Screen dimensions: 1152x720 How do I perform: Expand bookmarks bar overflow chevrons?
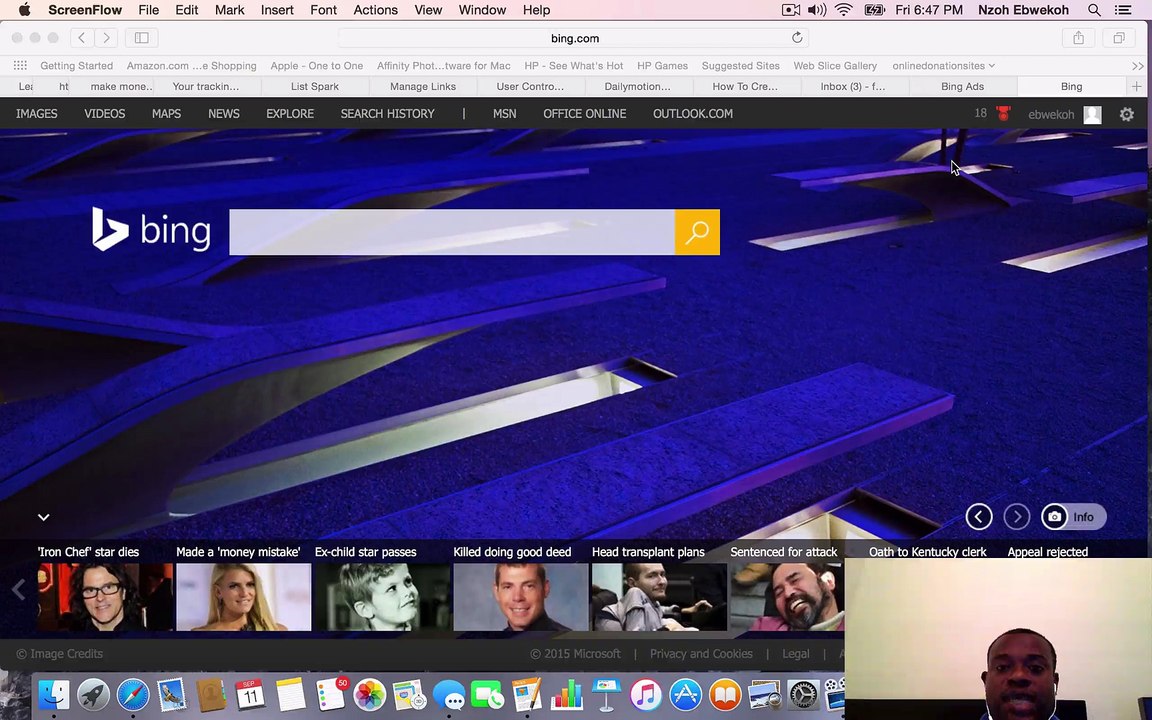pos(1138,66)
